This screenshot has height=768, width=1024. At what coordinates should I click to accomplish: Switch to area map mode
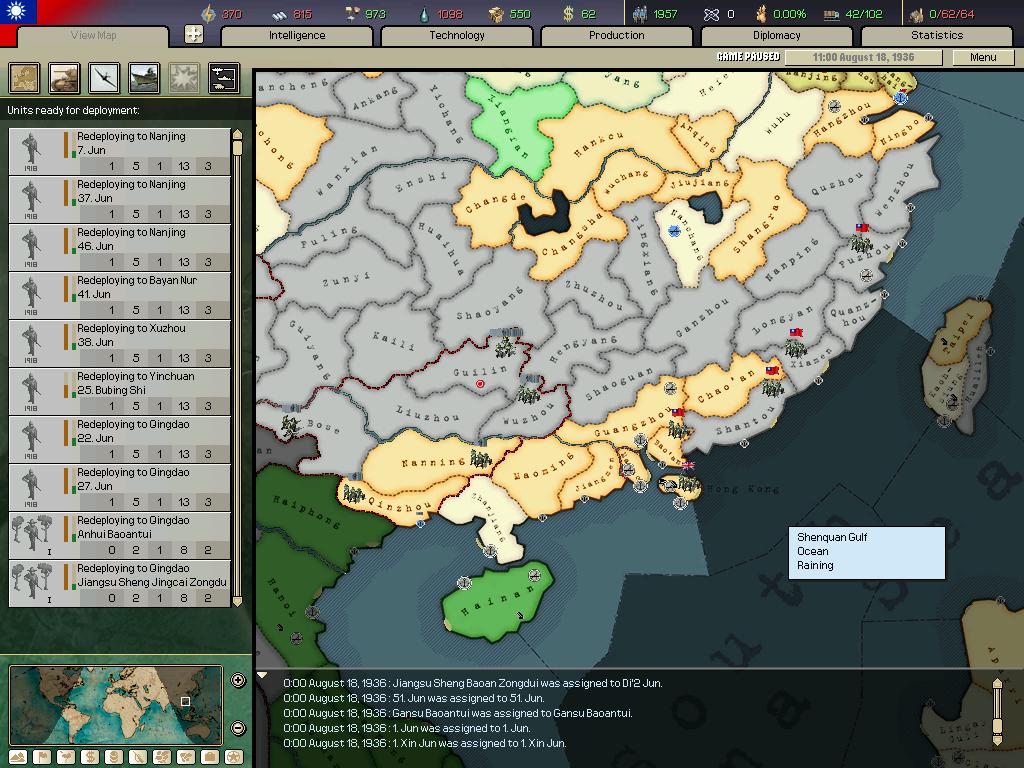(x=186, y=757)
